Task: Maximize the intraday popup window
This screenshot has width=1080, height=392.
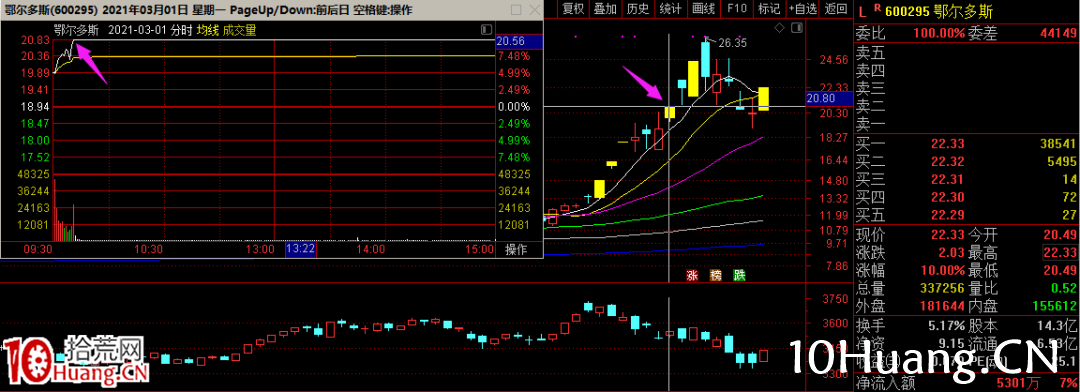Action: (x=517, y=11)
